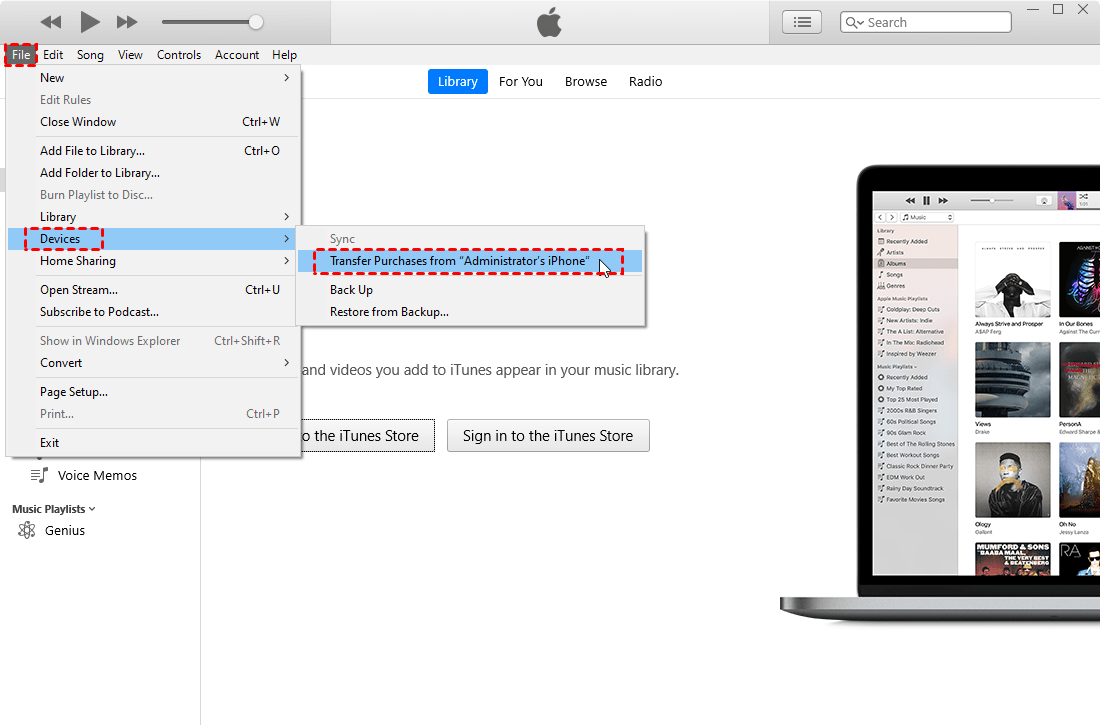Select Transfer Purchases from Administrator's iPhone
Screen dimensions: 1100x725
click(470, 261)
